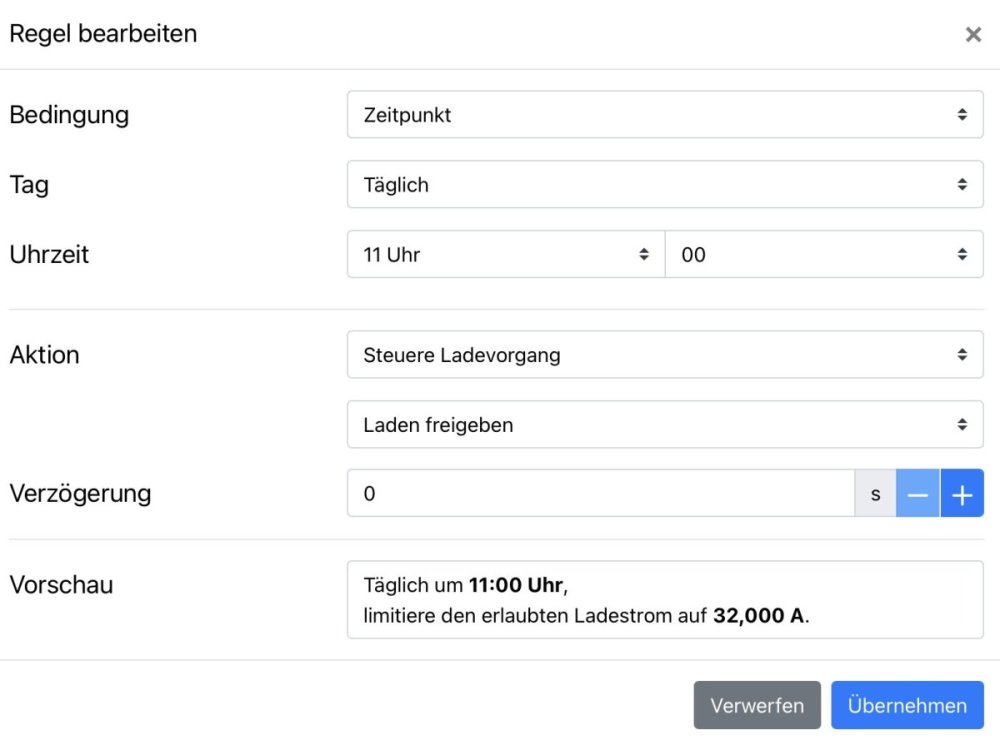Expand the Aktion dropdown Steuere Ladevorgang
Viewport: 1000px width, 740px height.
[x=665, y=355]
